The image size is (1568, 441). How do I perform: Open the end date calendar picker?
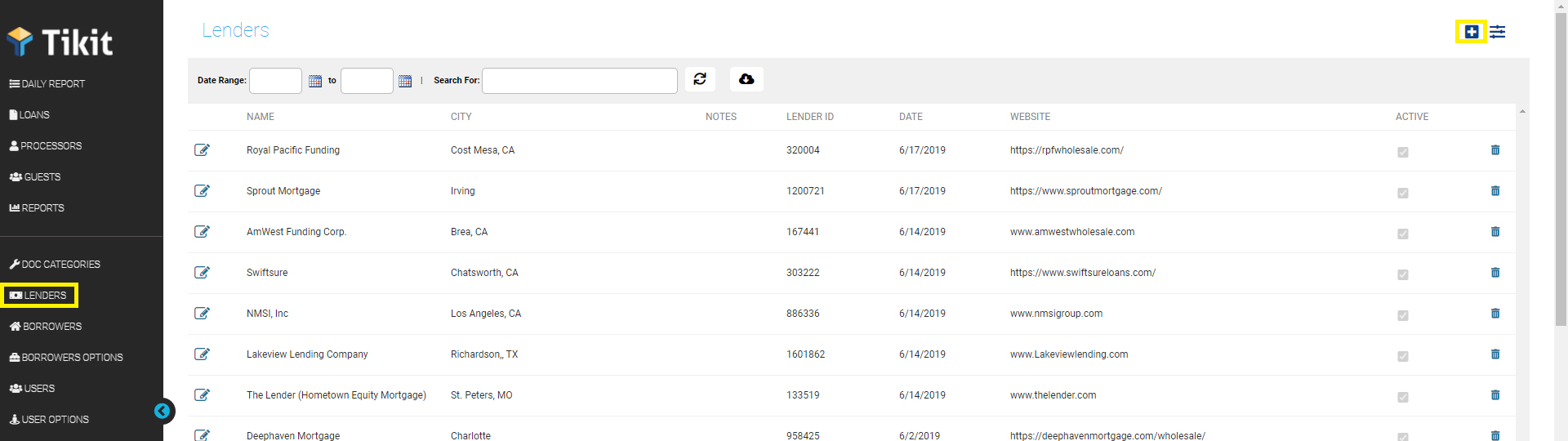pyautogui.click(x=405, y=81)
